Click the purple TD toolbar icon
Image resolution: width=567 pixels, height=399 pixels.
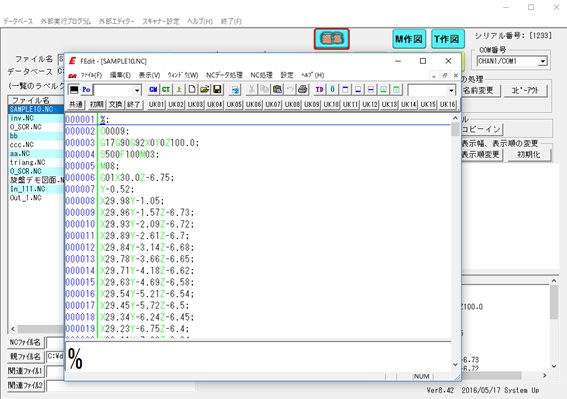pyautogui.click(x=319, y=89)
